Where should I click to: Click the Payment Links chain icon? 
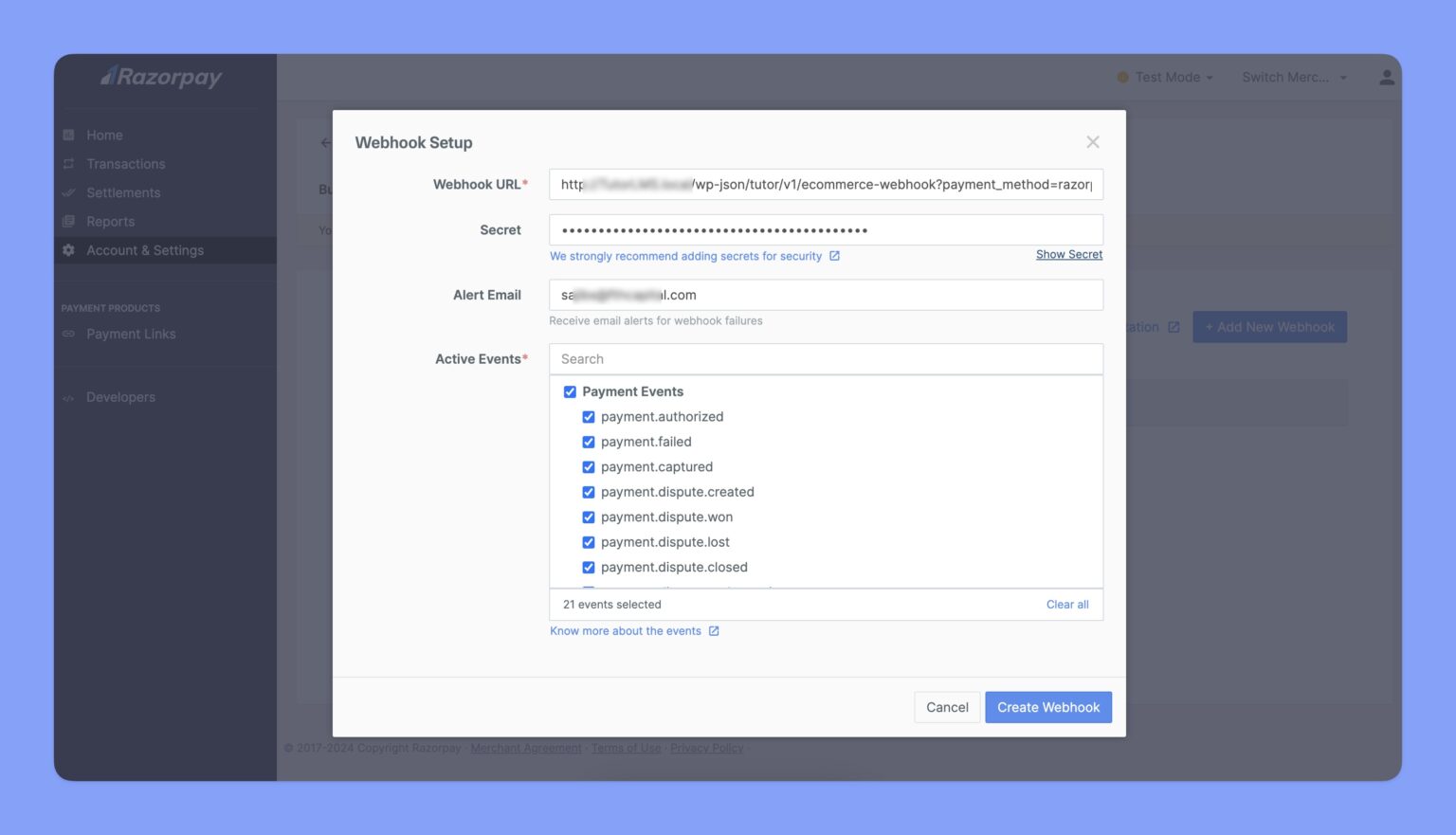68,335
